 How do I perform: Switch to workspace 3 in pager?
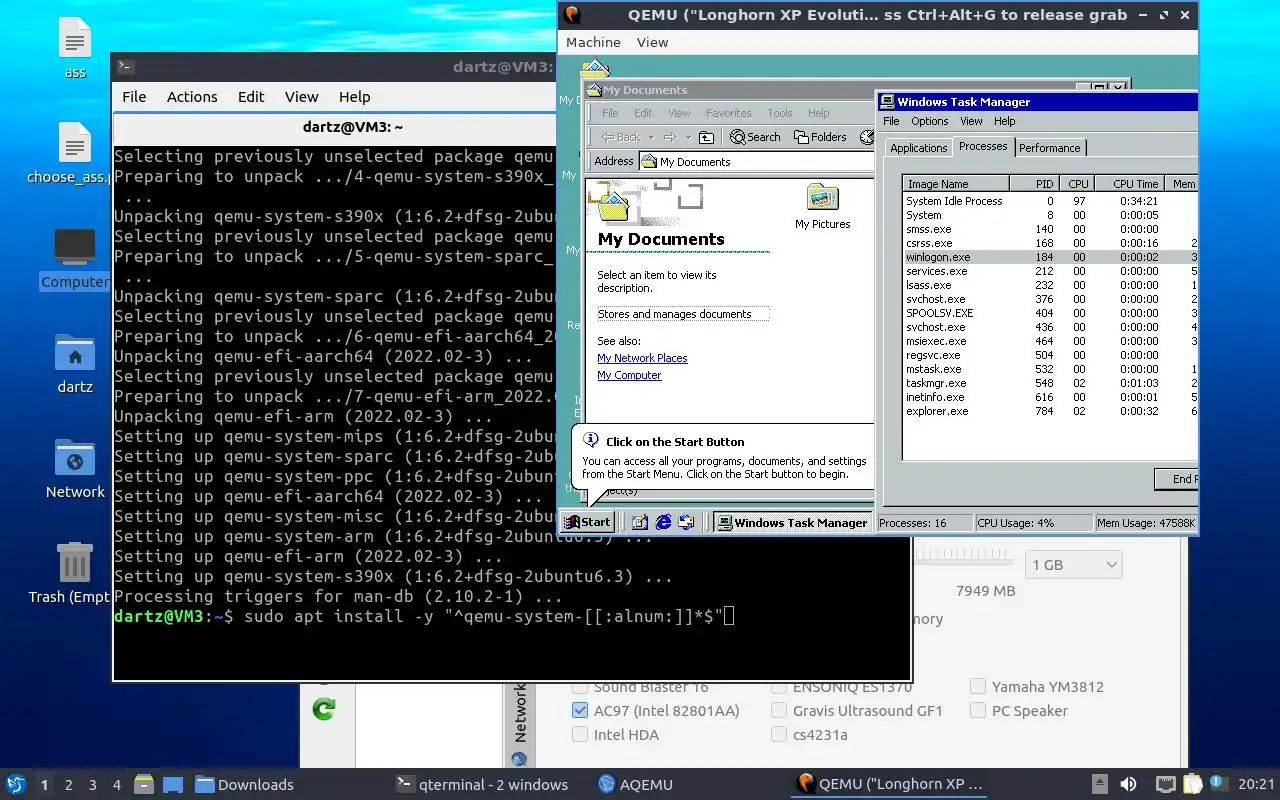tap(93, 785)
